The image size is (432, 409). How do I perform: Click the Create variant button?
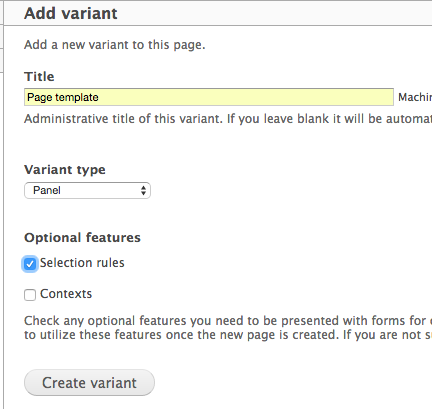[x=89, y=383]
